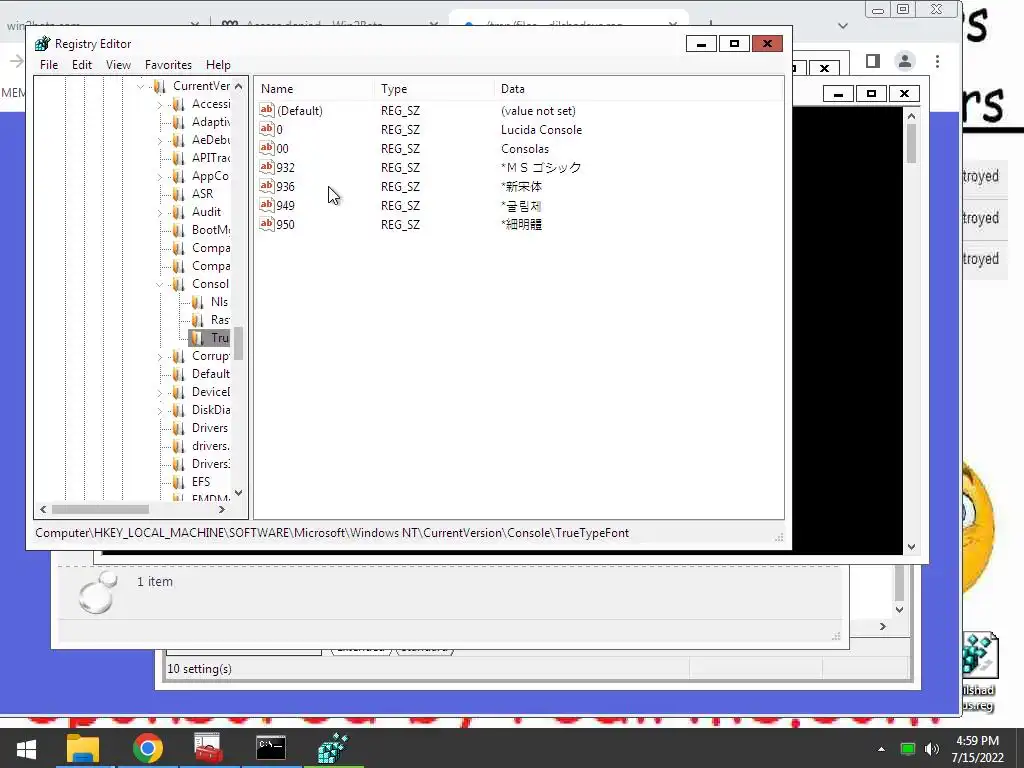Collapse the CurrentVersion tree node
1024x768 pixels.
(x=140, y=86)
